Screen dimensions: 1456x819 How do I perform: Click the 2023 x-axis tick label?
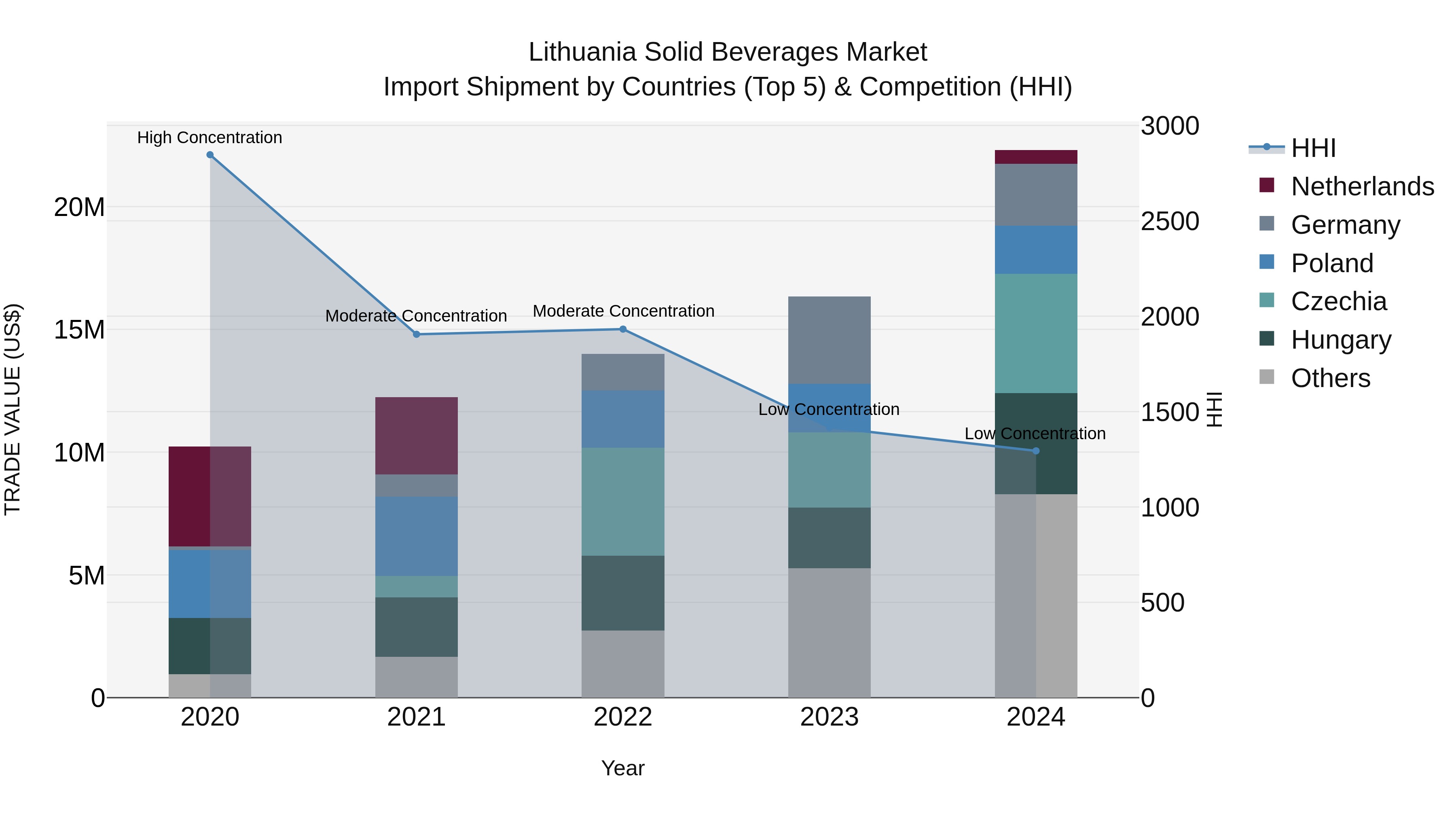coord(829,717)
